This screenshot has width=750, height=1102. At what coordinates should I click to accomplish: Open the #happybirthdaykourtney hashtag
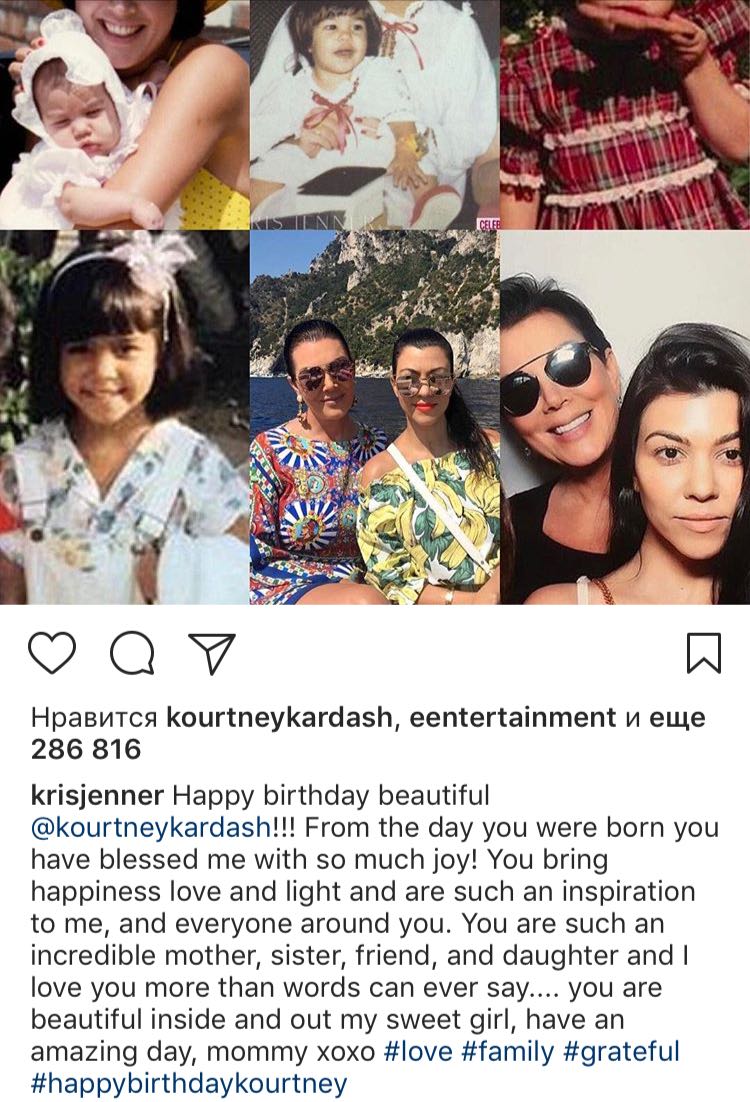click(189, 1083)
